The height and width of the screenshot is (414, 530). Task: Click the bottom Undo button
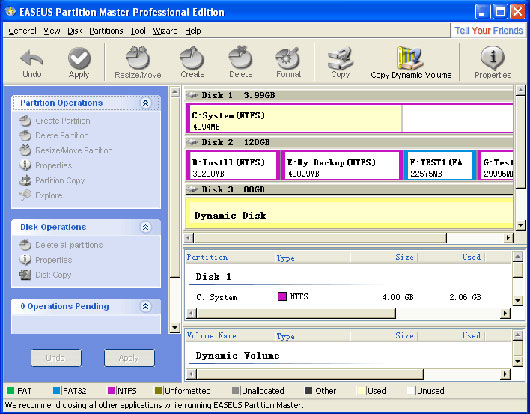56,358
